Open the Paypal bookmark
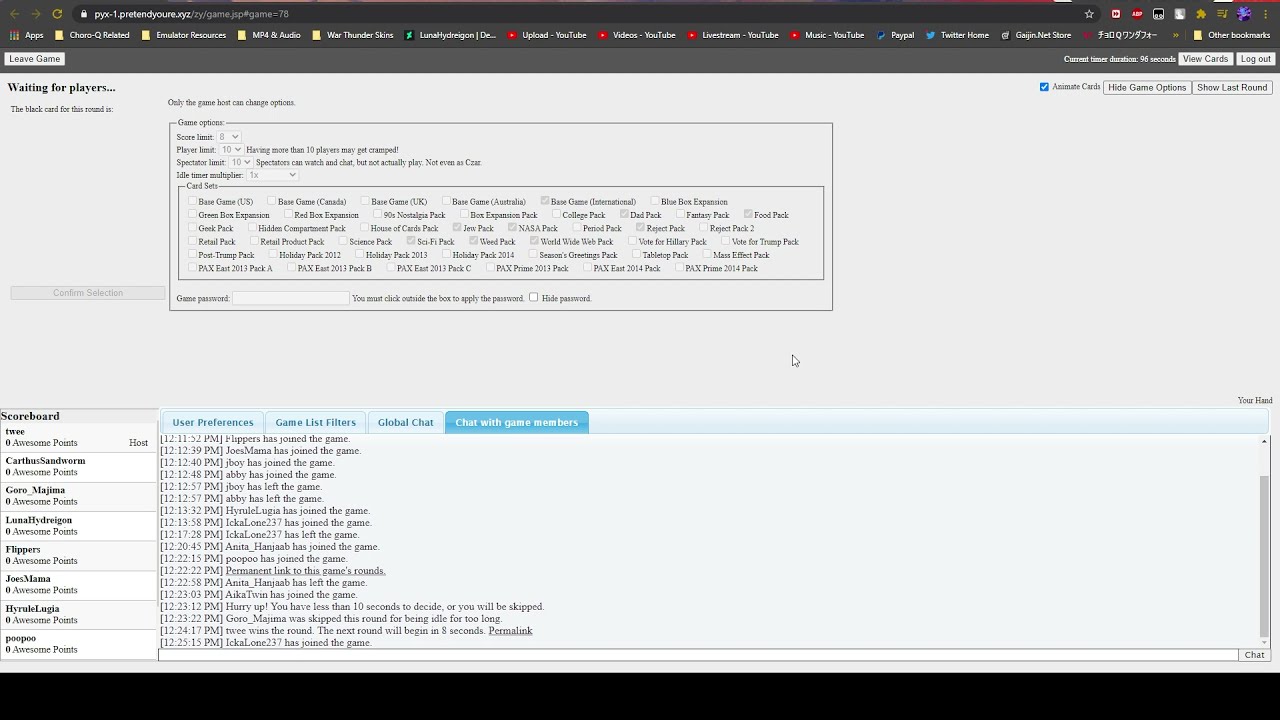Image resolution: width=1280 pixels, height=720 pixels. (895, 35)
